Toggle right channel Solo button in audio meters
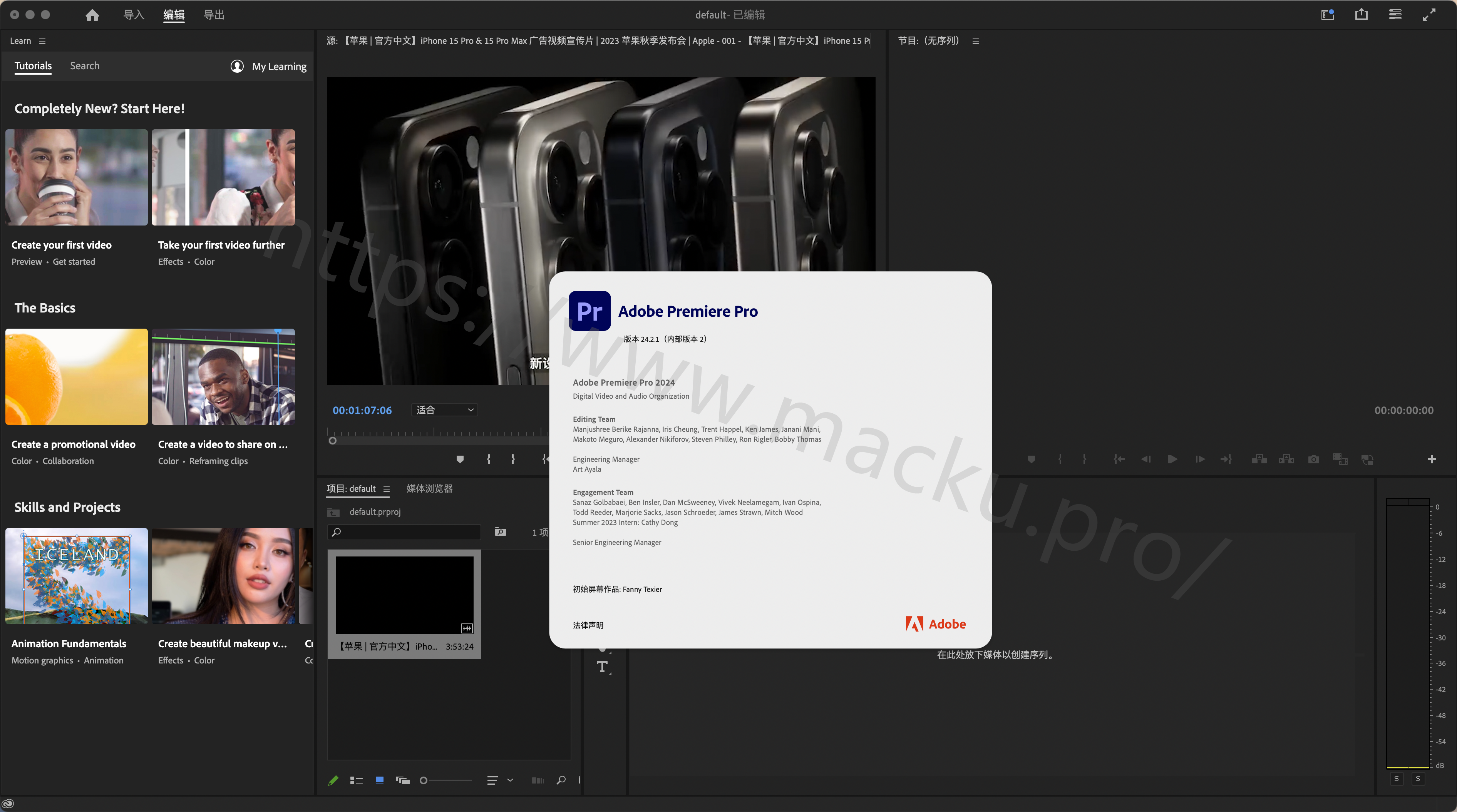Screen dimensions: 1457x812 pos(1418,779)
